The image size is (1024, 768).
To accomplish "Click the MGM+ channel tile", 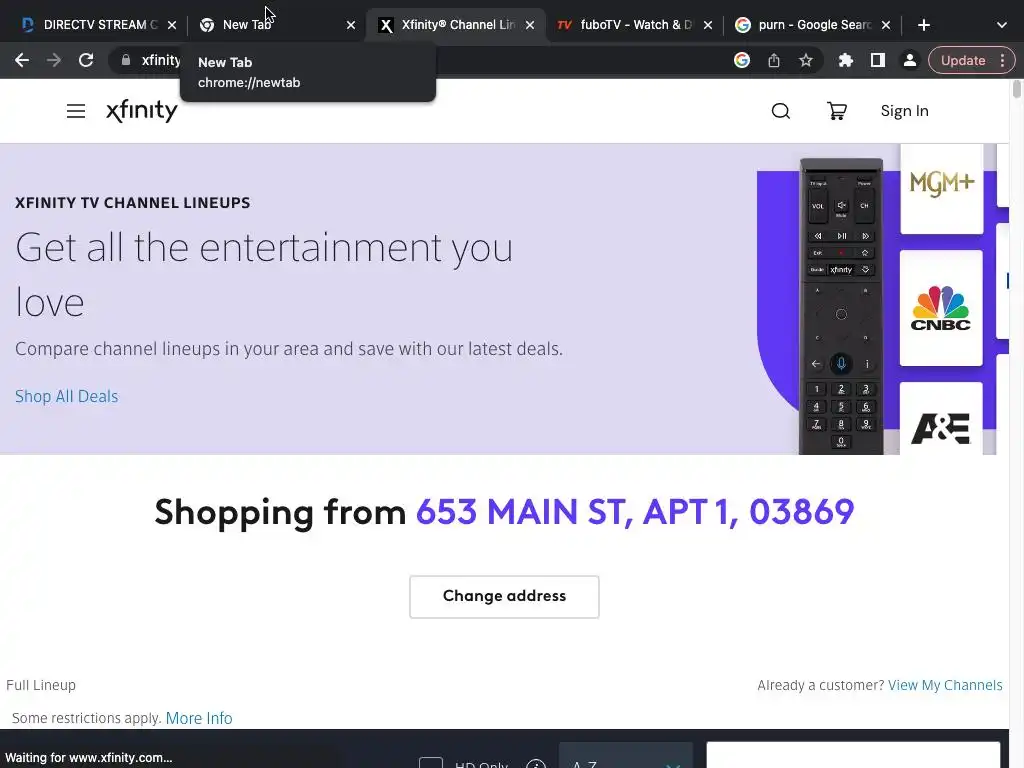I will tap(941, 188).
